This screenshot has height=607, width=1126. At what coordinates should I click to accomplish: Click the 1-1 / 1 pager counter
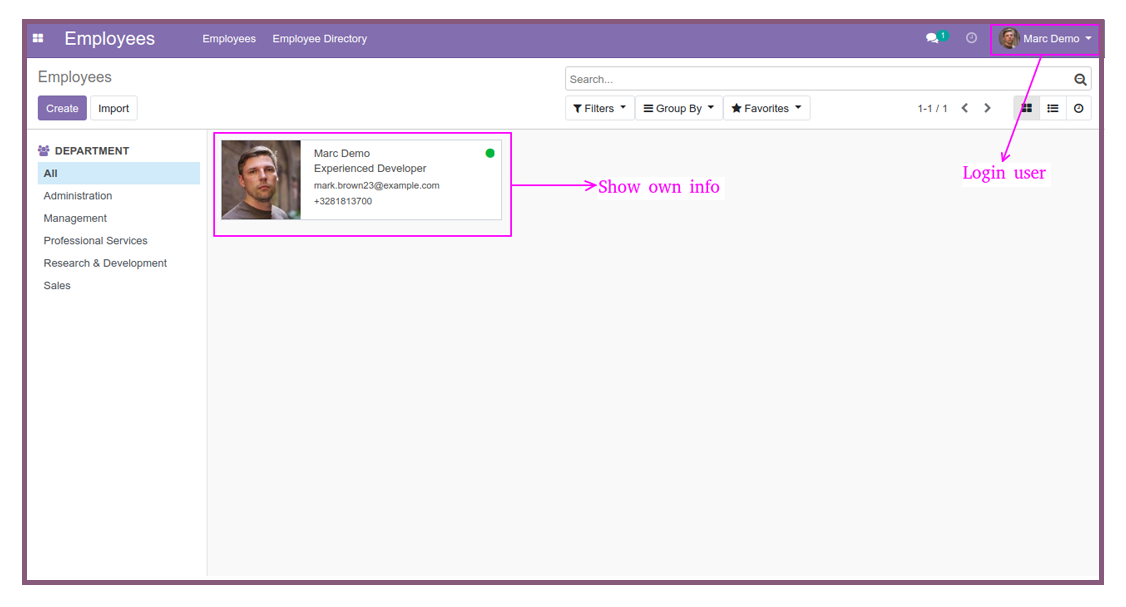point(932,108)
